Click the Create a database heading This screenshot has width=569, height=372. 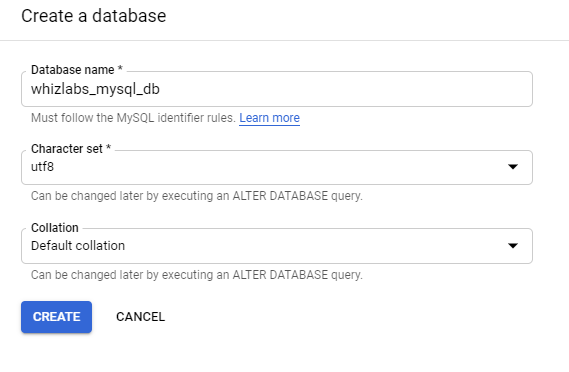point(94,16)
